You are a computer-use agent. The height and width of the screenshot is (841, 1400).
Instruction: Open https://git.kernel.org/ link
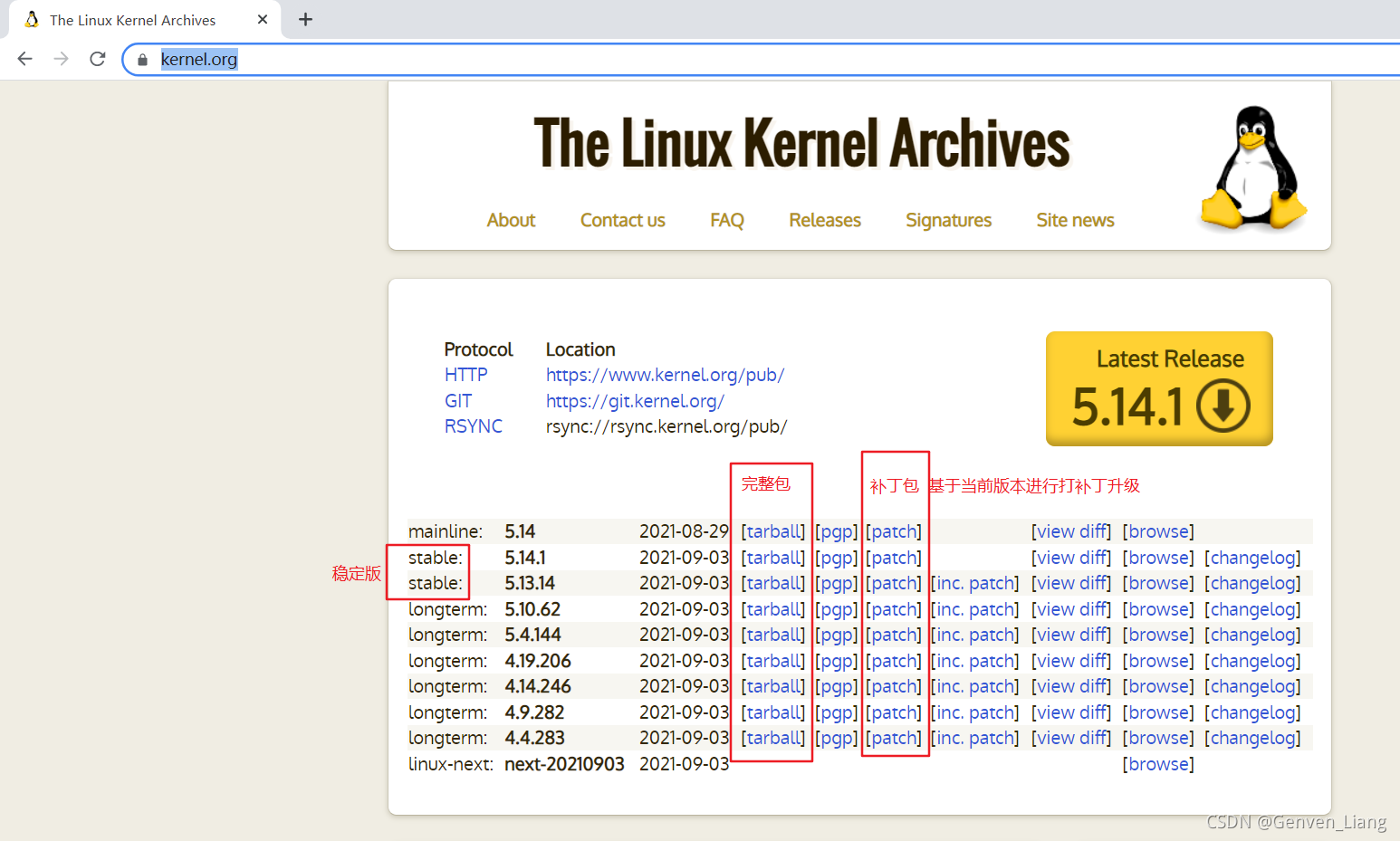click(x=635, y=401)
